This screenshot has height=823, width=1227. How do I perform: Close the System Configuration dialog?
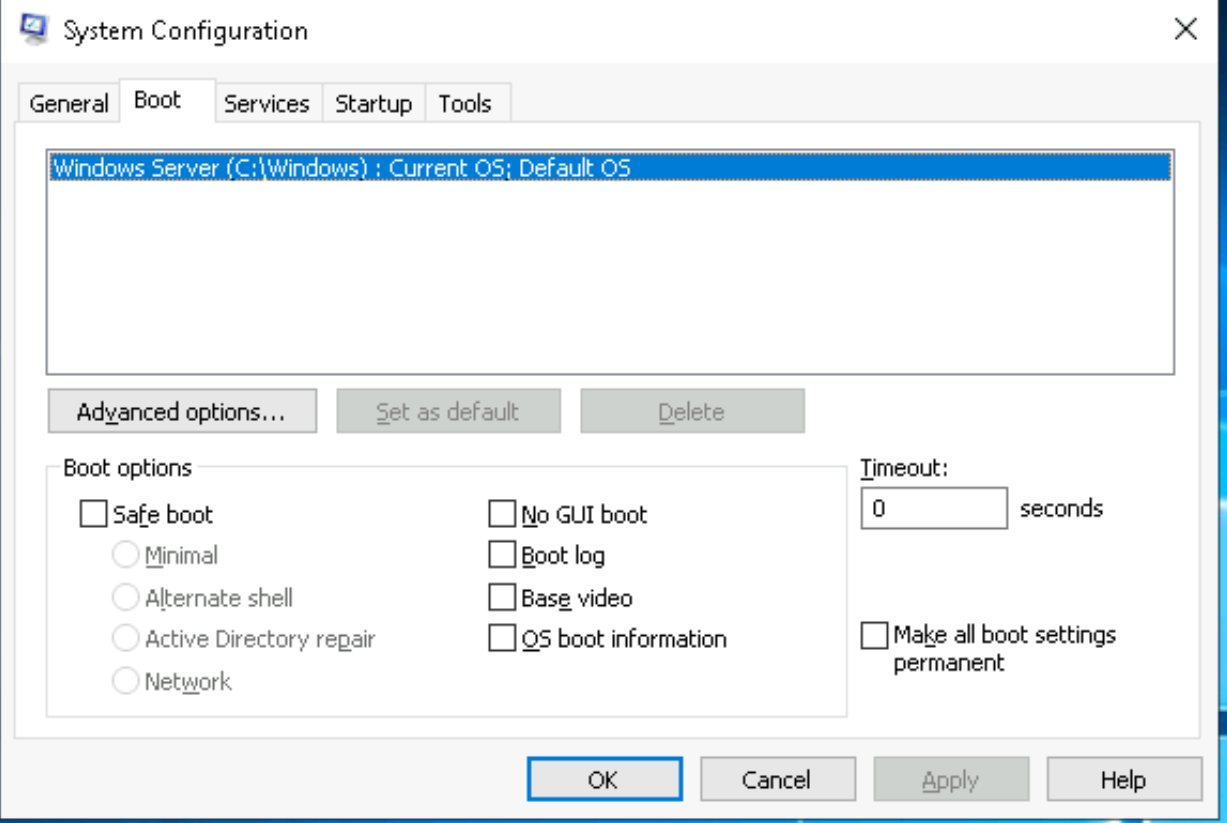1185,29
